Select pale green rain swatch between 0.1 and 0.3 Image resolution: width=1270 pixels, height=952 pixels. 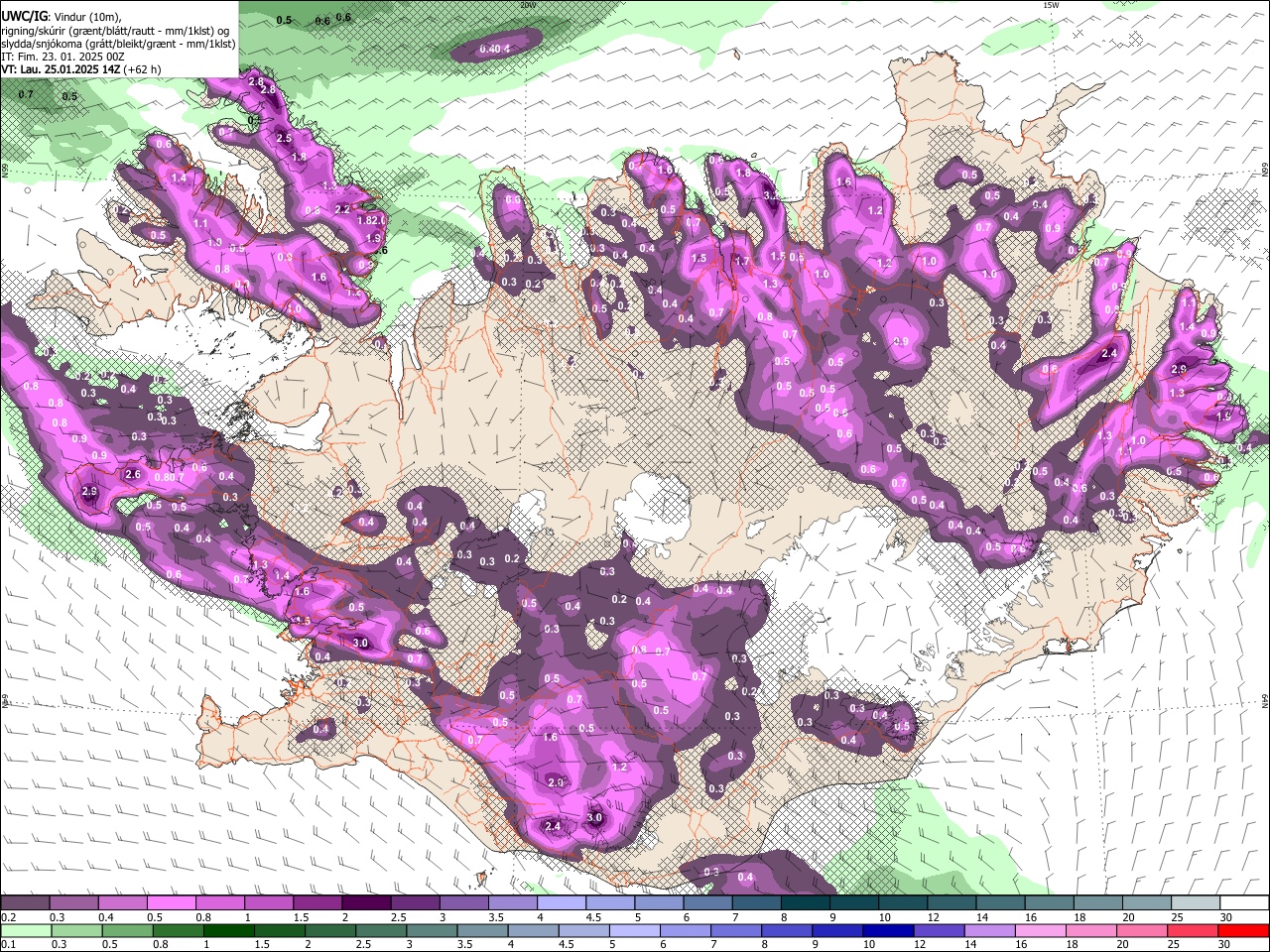(x=26, y=930)
